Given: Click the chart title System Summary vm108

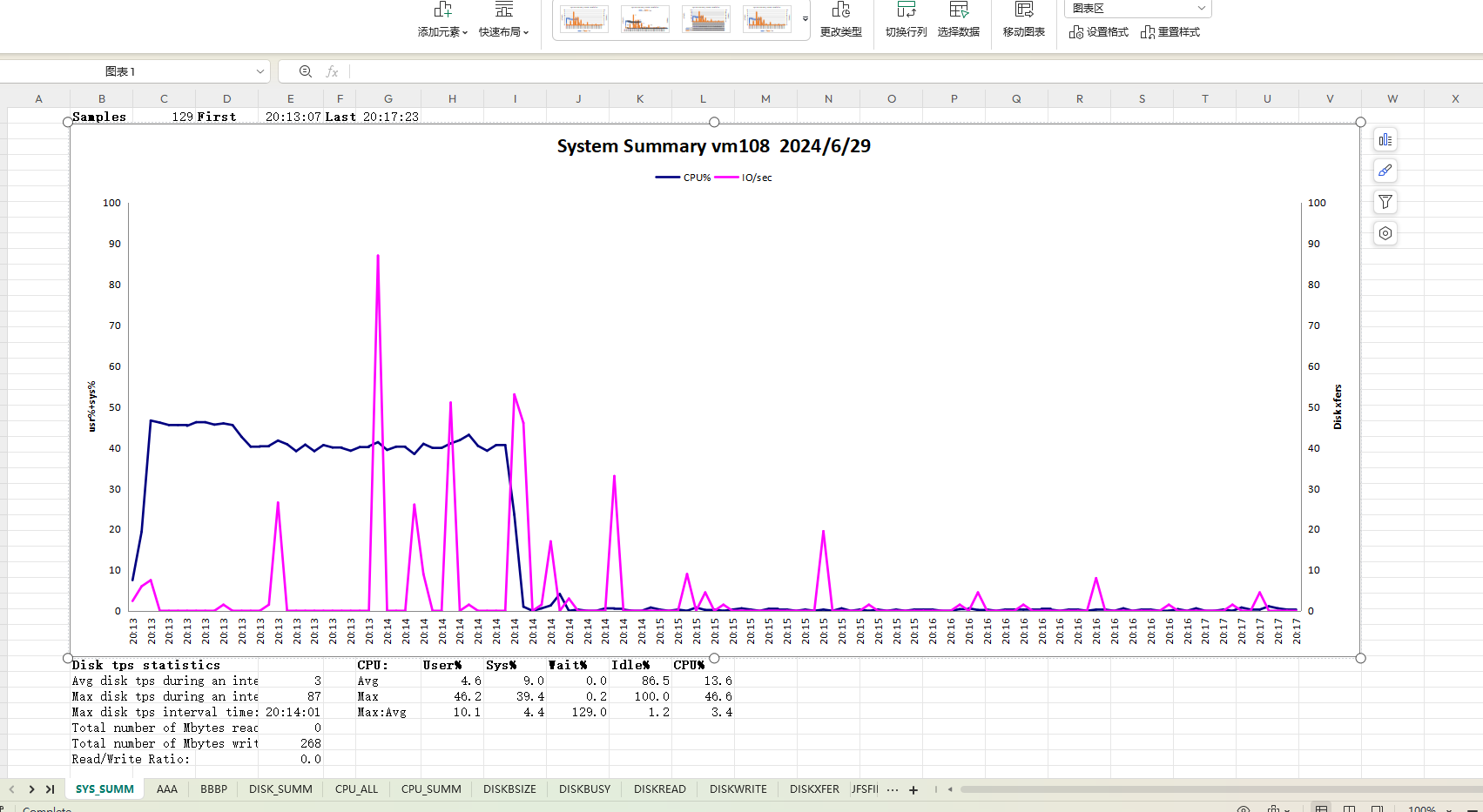Looking at the screenshot, I should click(x=714, y=146).
